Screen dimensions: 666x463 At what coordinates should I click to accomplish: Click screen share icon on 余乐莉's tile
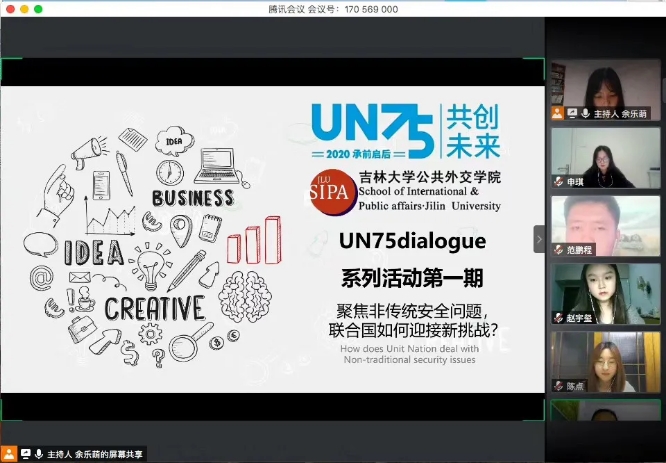coord(571,113)
